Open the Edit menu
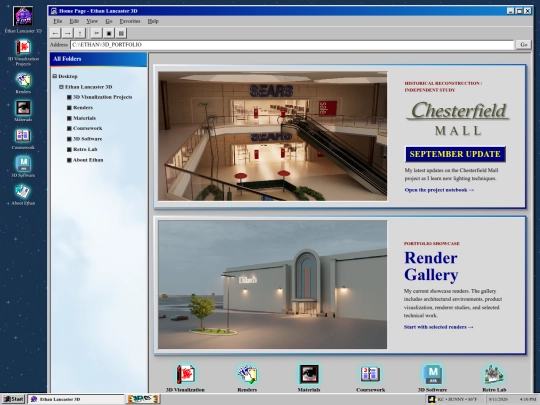Image resolution: width=540 pixels, height=405 pixels. pos(74,21)
